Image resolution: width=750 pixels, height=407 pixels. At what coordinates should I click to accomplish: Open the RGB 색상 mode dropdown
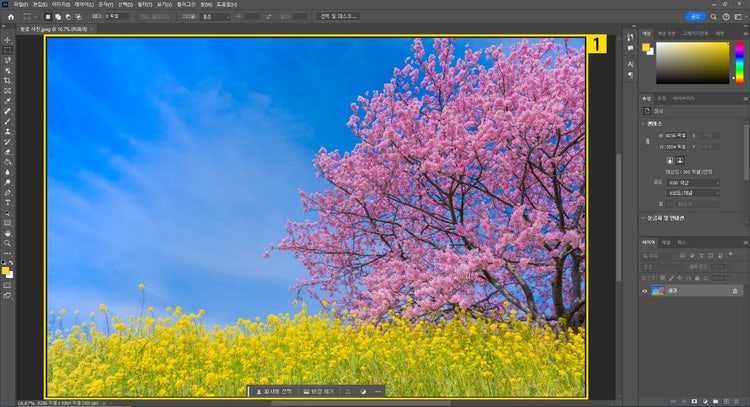[693, 183]
